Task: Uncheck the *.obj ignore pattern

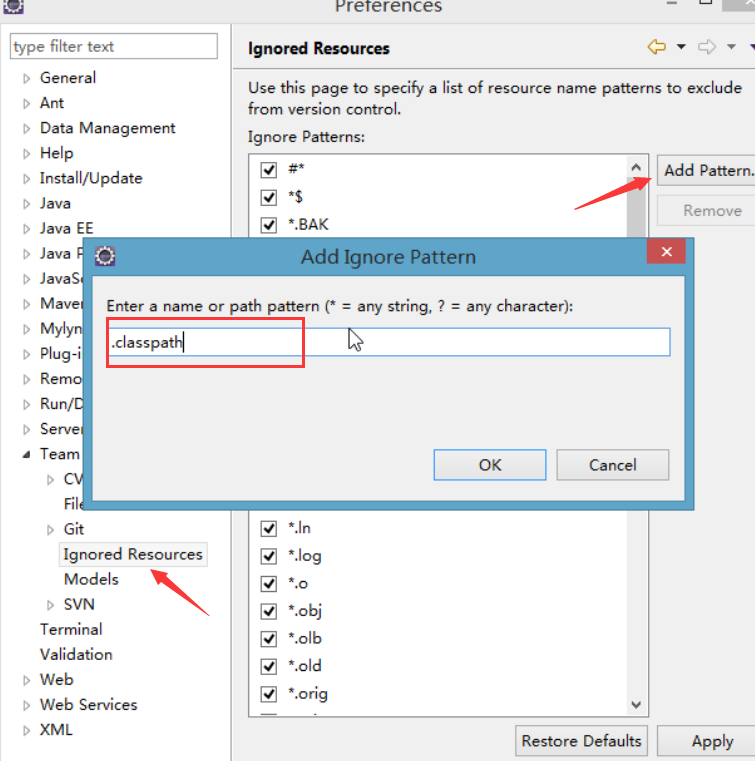Action: [268, 612]
